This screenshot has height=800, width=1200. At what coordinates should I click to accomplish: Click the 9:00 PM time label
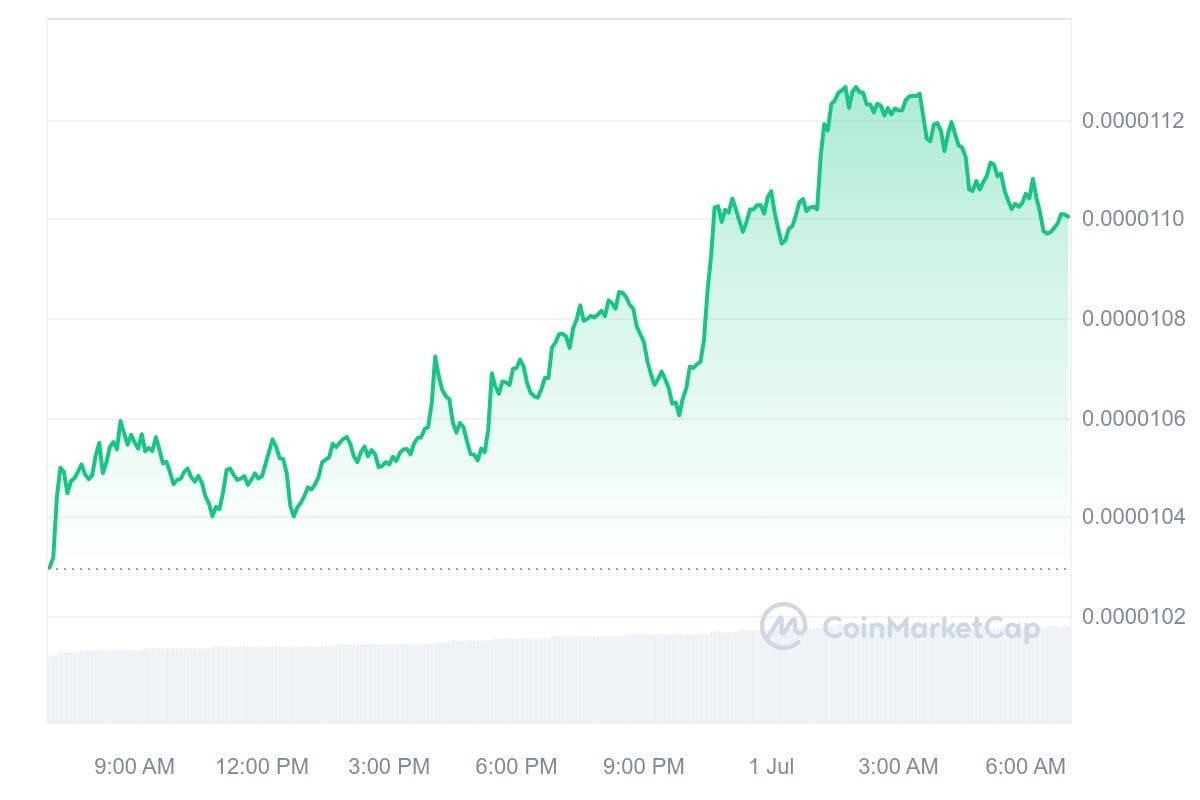[644, 767]
